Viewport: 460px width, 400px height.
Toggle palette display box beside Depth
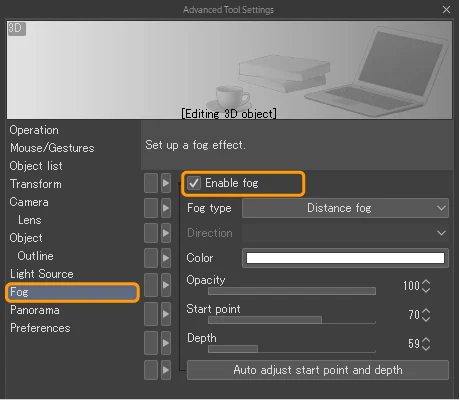[x=151, y=343]
